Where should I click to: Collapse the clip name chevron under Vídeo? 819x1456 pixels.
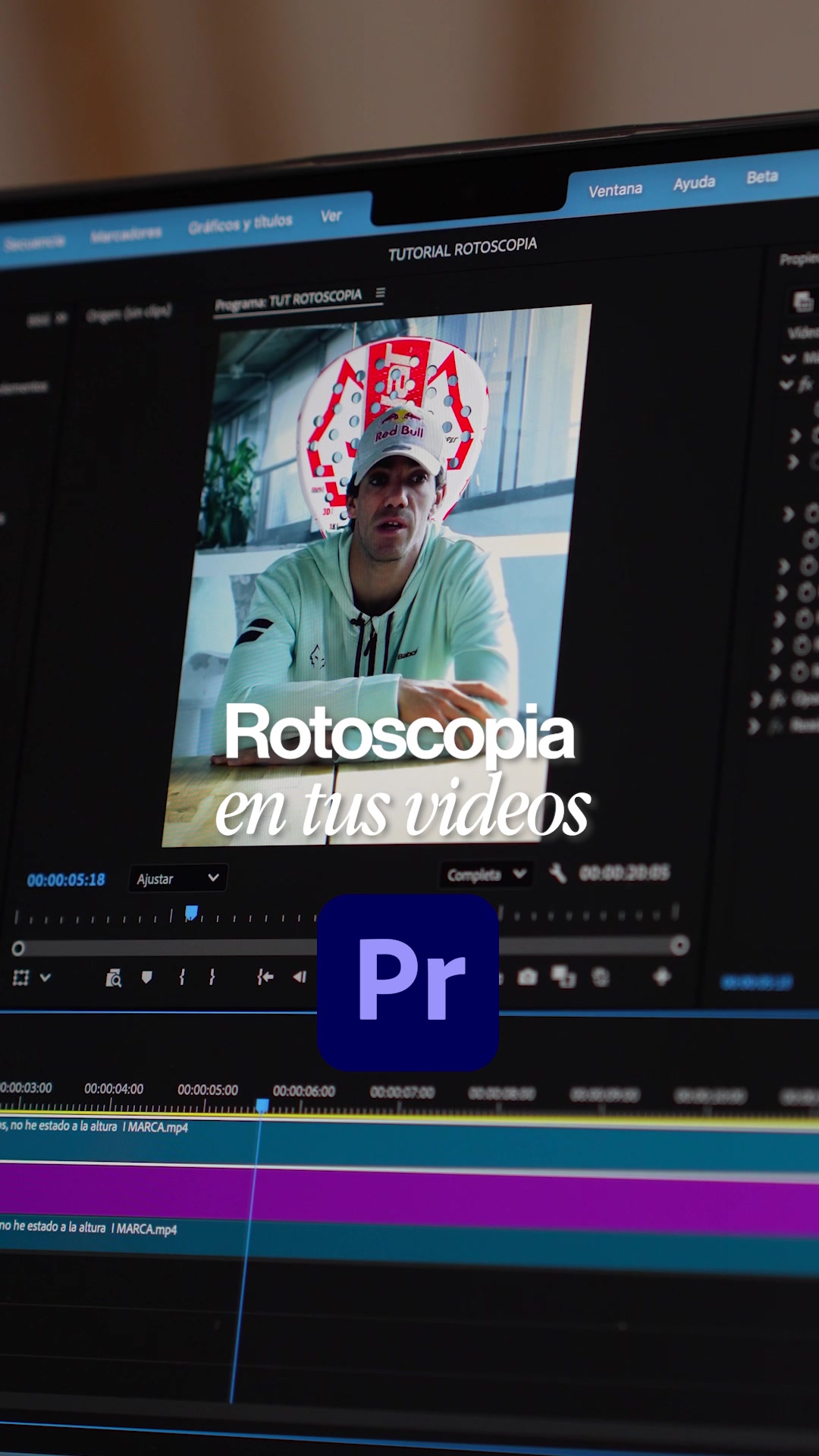(x=789, y=359)
